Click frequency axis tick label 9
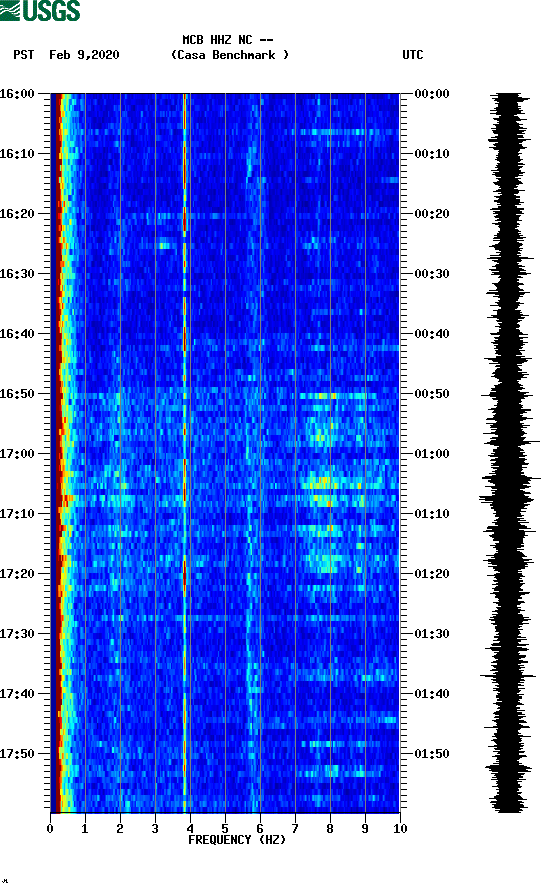Image resolution: width=552 pixels, height=892 pixels. [365, 829]
